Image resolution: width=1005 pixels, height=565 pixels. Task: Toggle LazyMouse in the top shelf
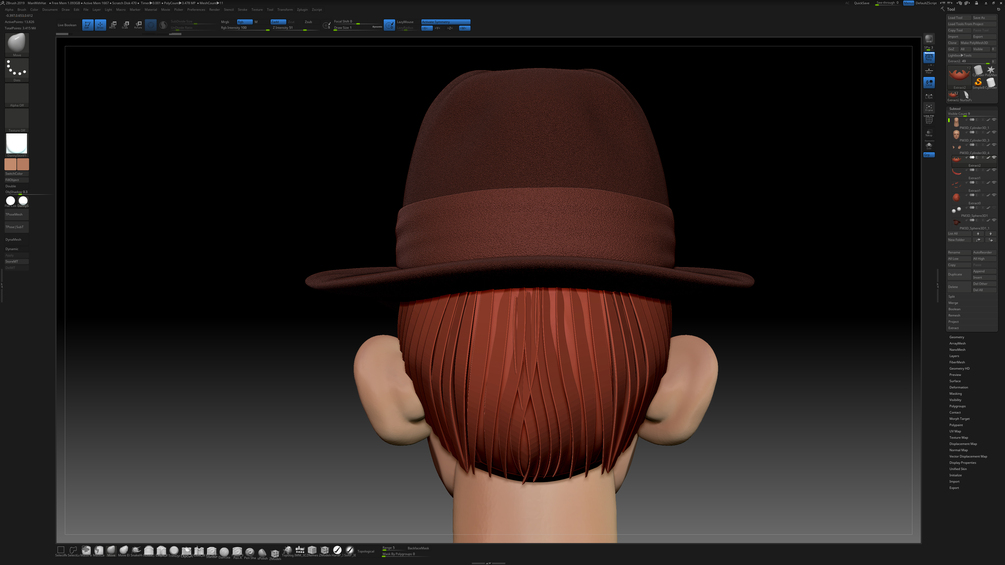[x=405, y=21]
